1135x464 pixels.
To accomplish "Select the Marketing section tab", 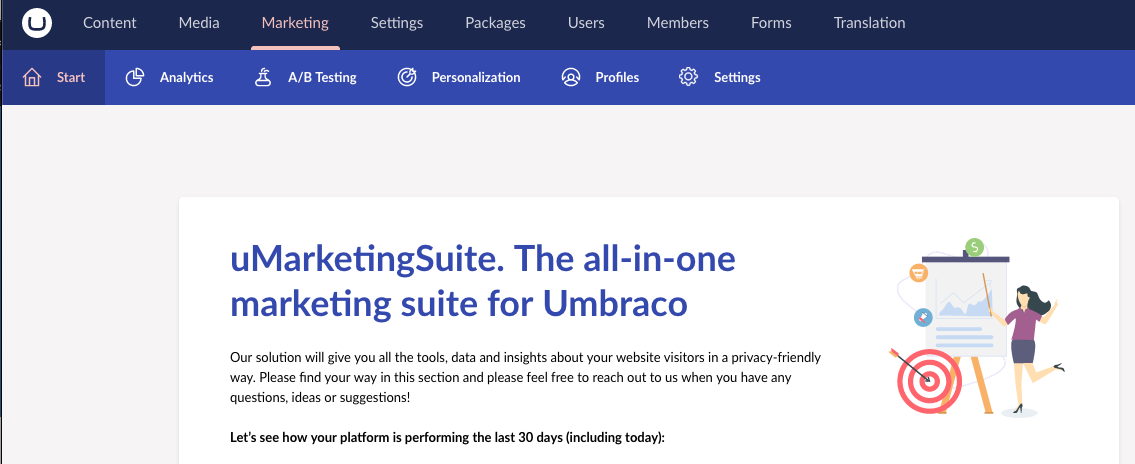I will [295, 23].
